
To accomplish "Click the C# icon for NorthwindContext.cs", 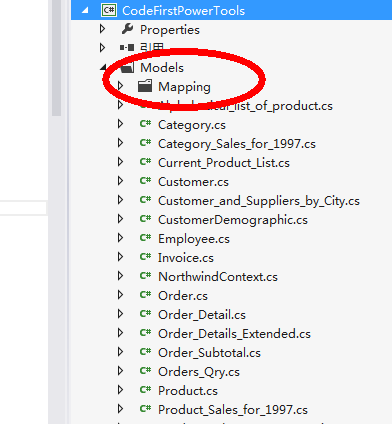I will (x=145, y=276).
